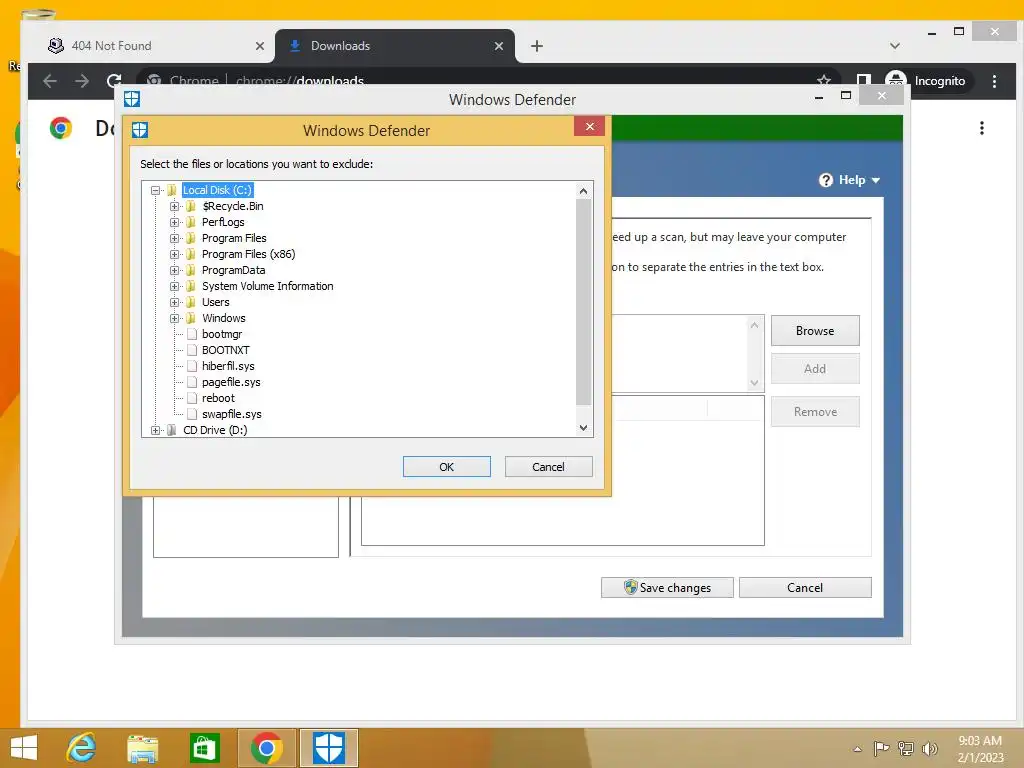Open a new Chrome tab
The image size is (1024, 768).
click(x=537, y=46)
